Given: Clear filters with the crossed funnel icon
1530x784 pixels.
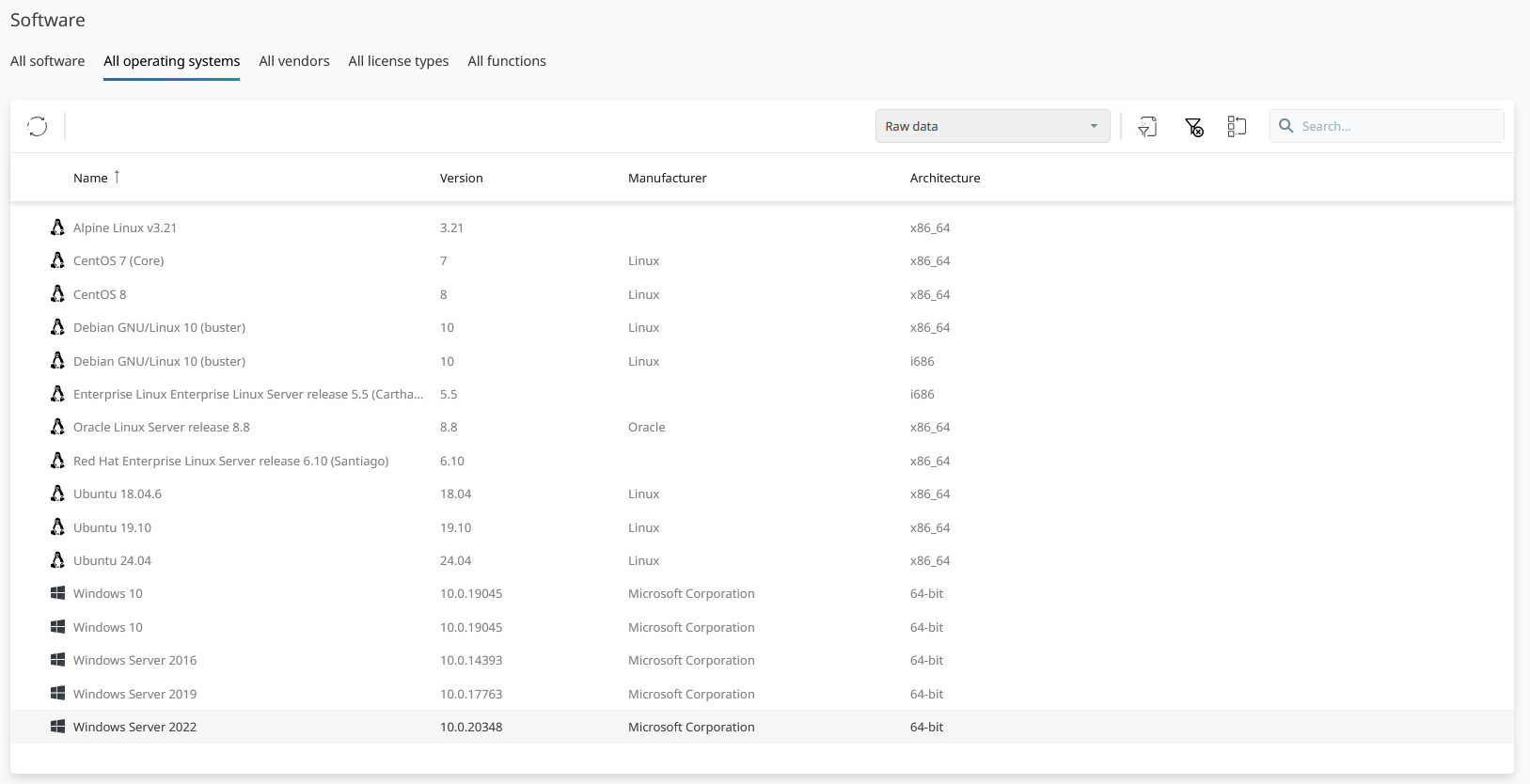Looking at the screenshot, I should point(1194,127).
